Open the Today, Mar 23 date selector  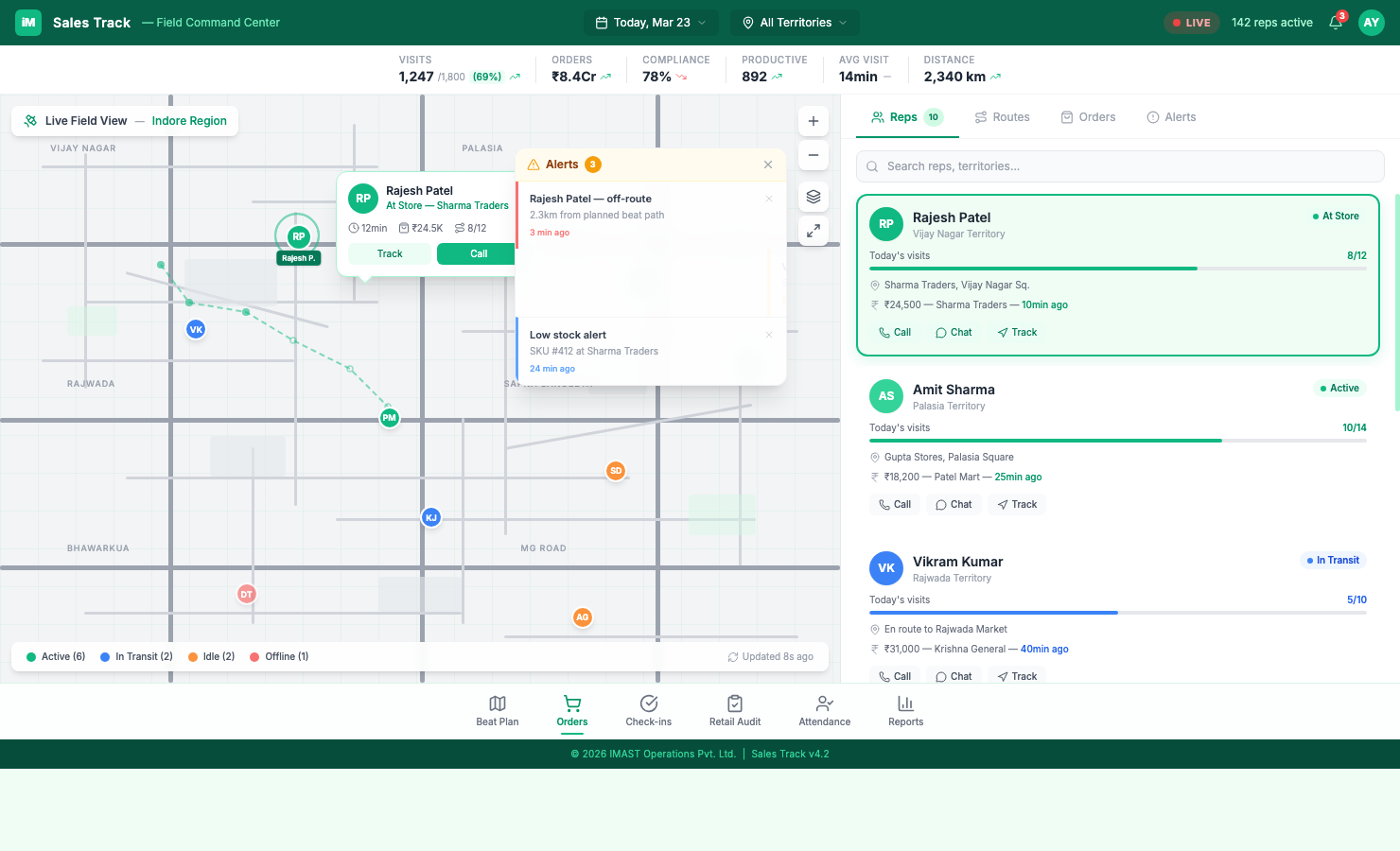tap(651, 22)
